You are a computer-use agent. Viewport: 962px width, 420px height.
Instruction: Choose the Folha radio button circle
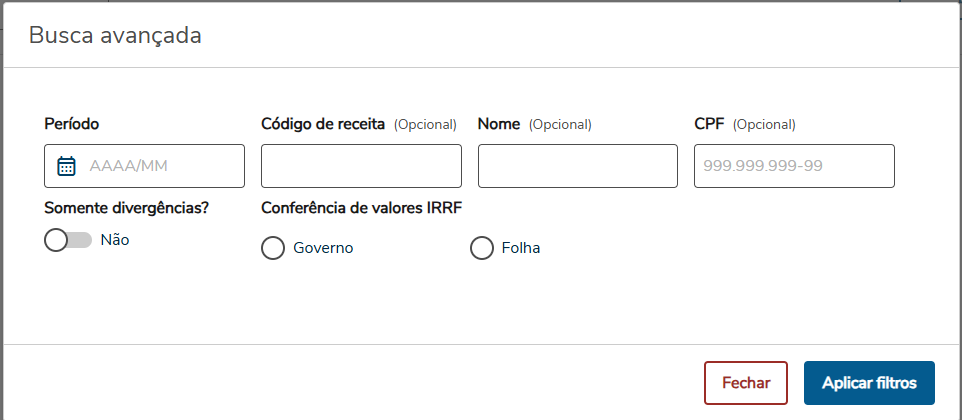[482, 248]
